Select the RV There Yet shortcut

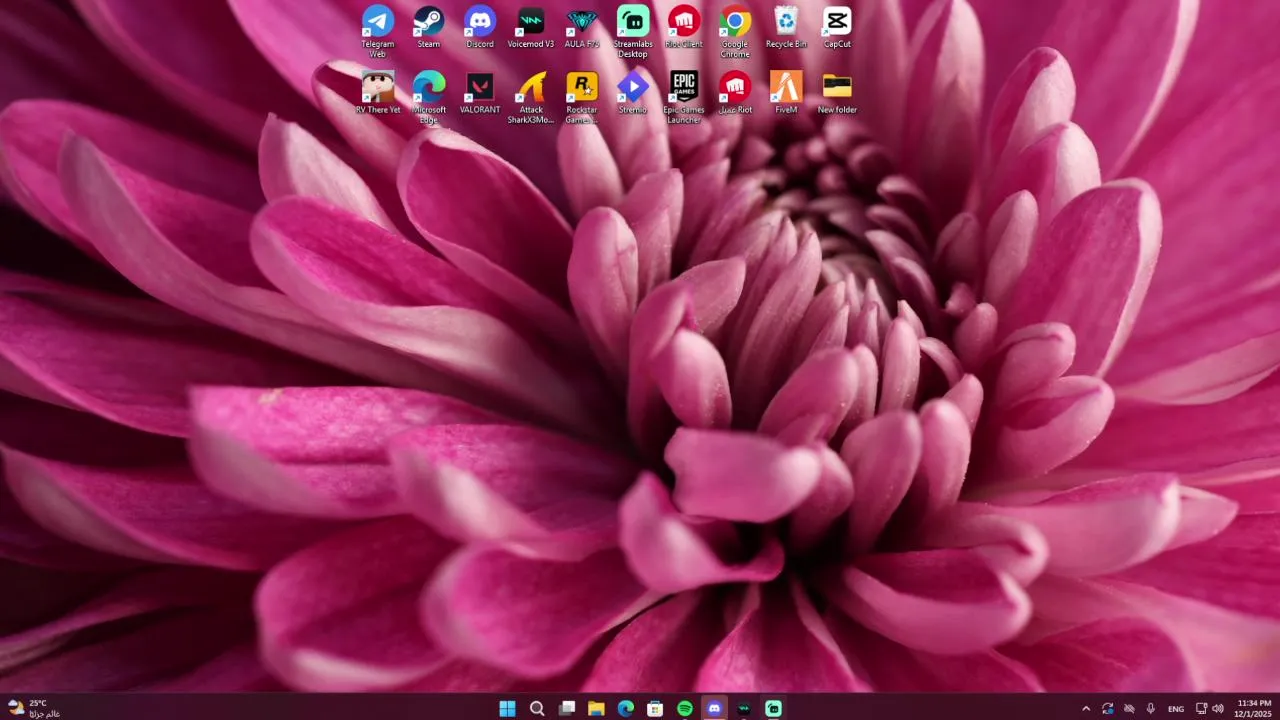[378, 93]
